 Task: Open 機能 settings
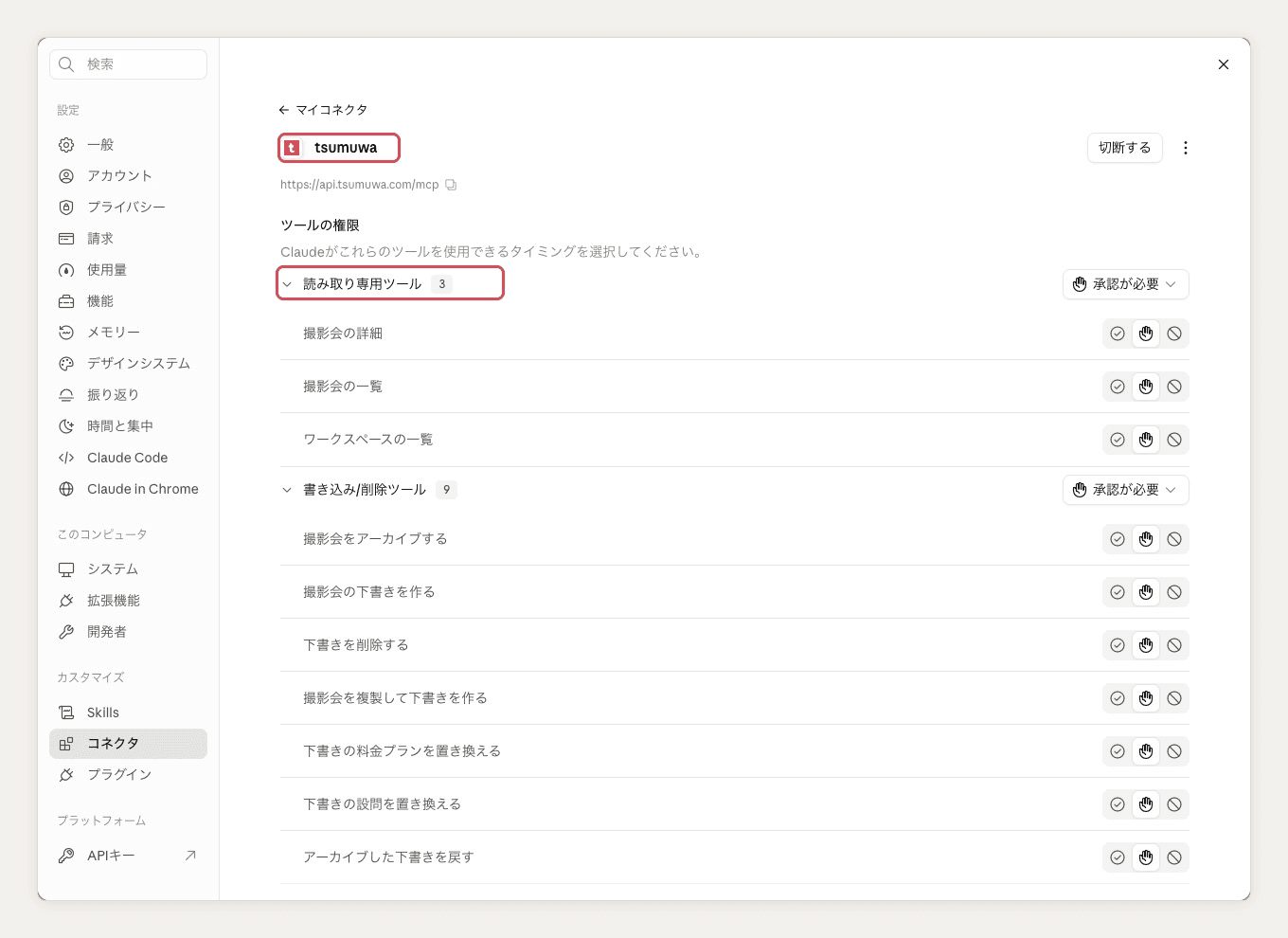[128, 301]
